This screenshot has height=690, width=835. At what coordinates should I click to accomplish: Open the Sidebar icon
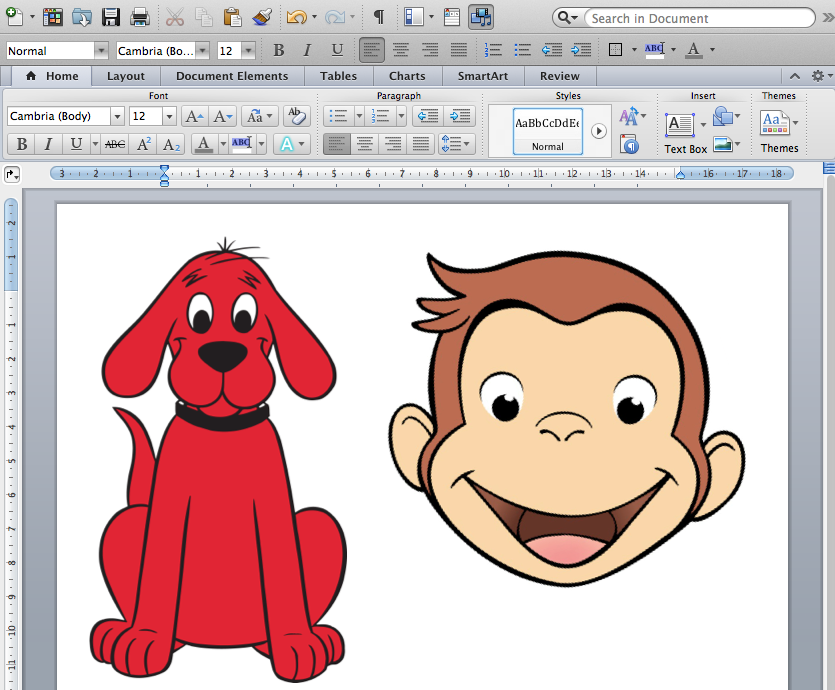tap(414, 17)
